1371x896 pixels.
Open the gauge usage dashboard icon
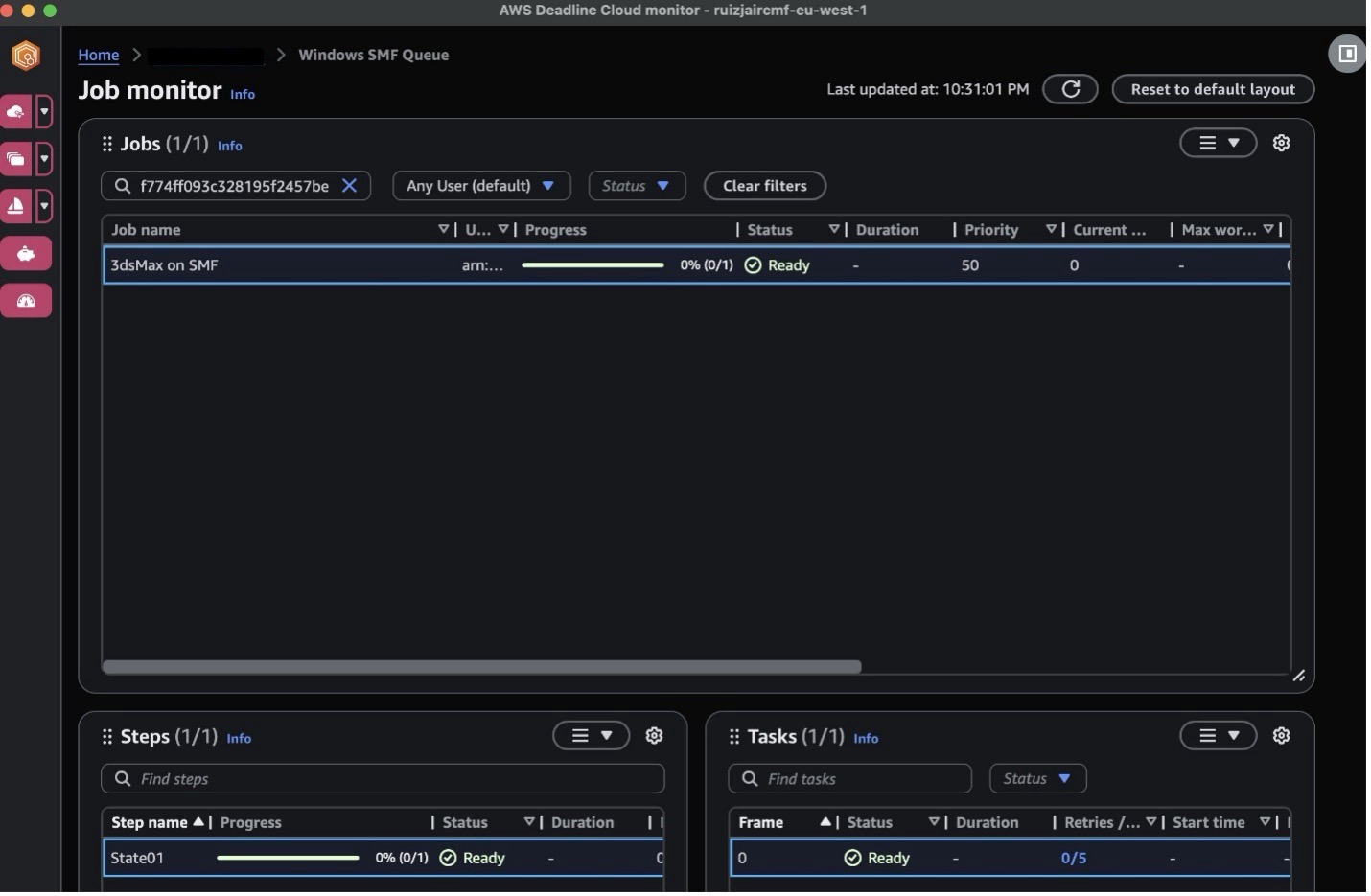26,301
